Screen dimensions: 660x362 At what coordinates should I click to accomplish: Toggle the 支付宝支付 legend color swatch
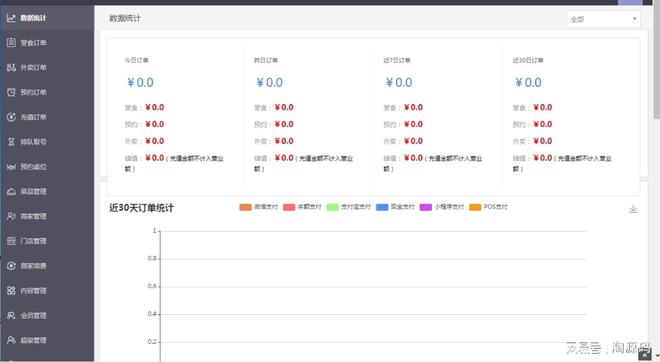[x=333, y=207]
